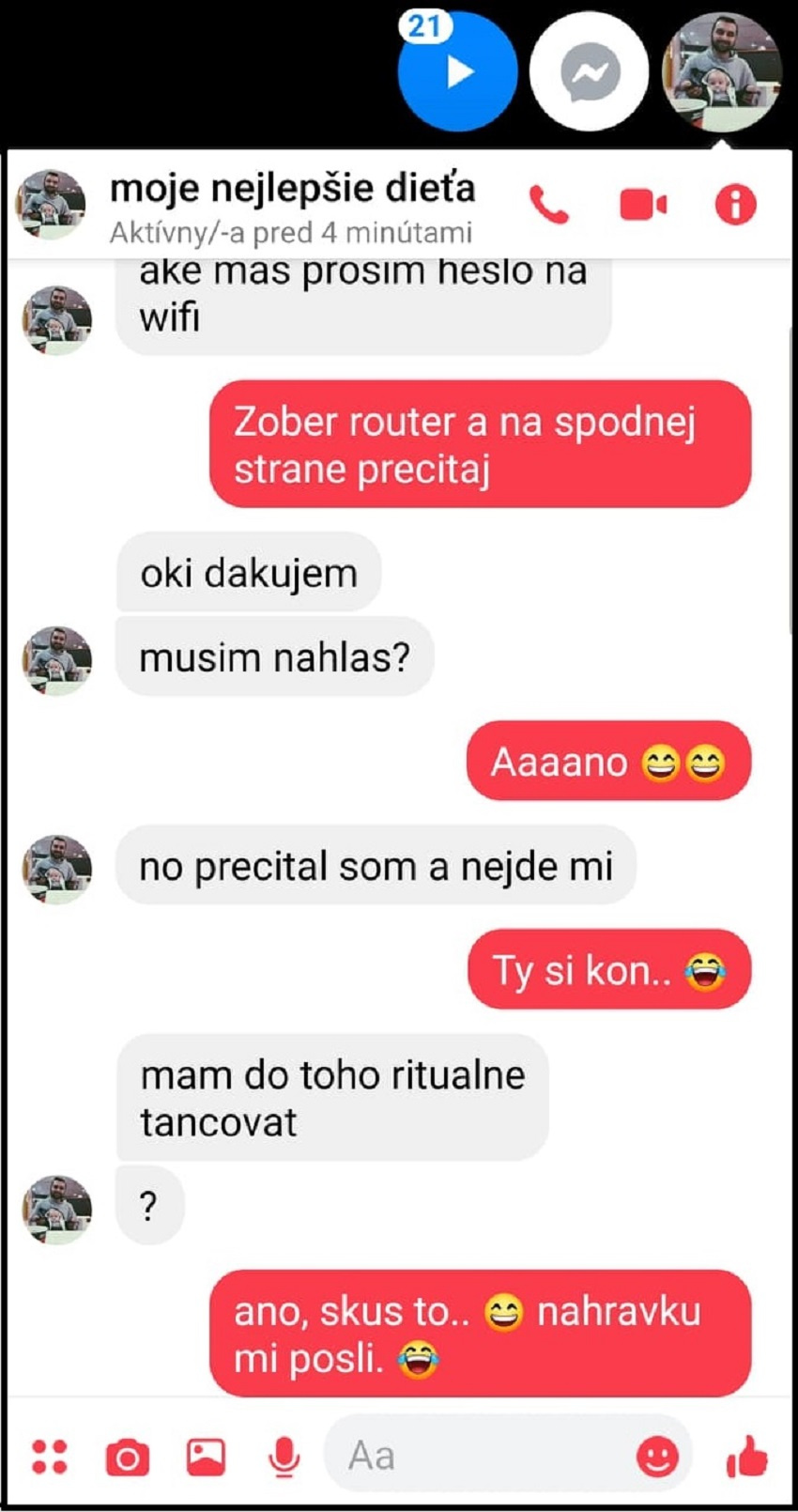Send a thumbs-up like
The image size is (798, 1512).
click(x=747, y=1457)
